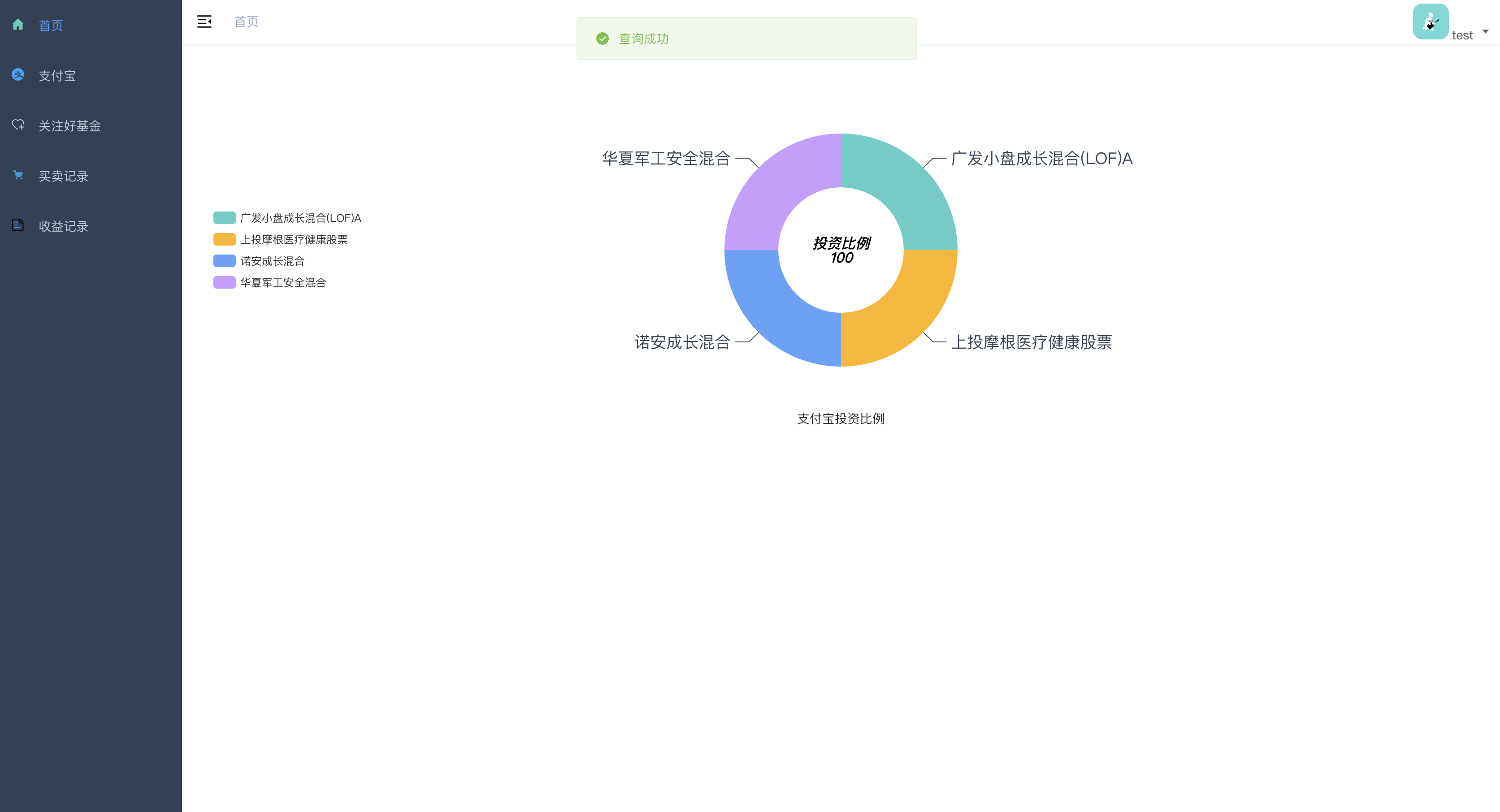The width and height of the screenshot is (1500, 812).
Task: Click legend text 上投摩根医疗健康股票
Action: coord(294,239)
